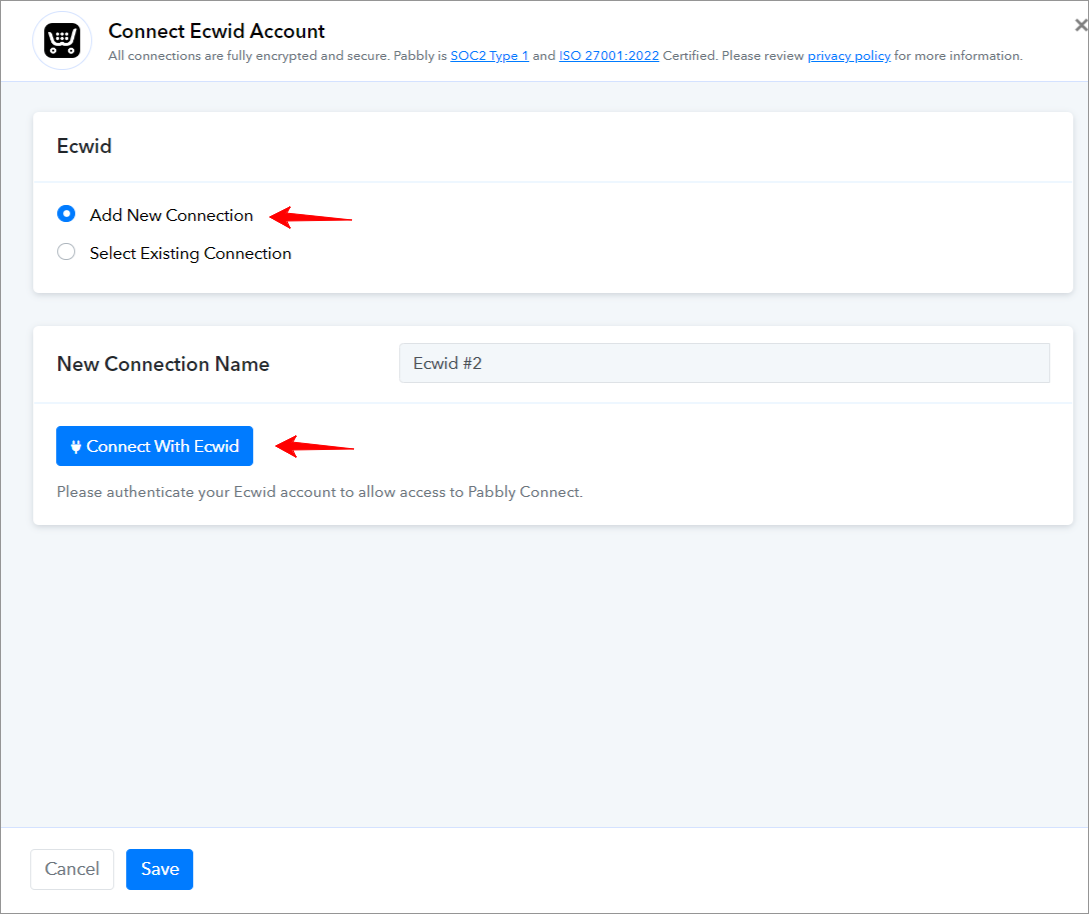Close the Connect Ecwid Account dialog
The image size is (1089, 914).
tap(1081, 26)
